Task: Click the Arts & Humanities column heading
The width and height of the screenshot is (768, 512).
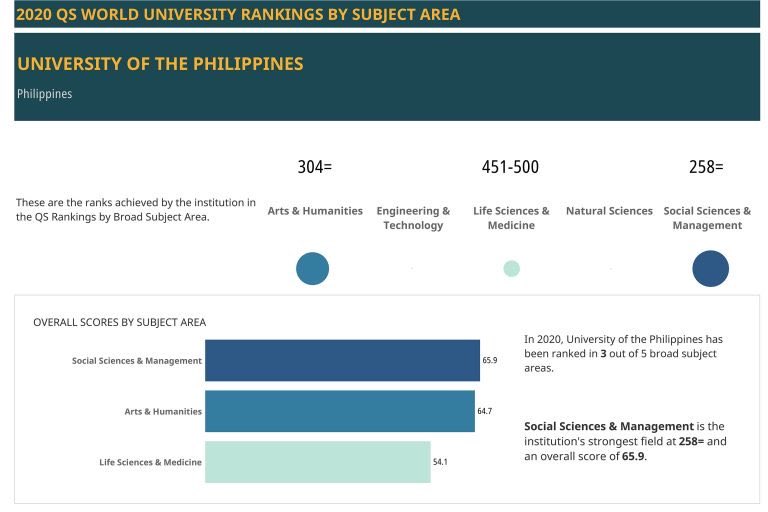Action: tap(315, 211)
